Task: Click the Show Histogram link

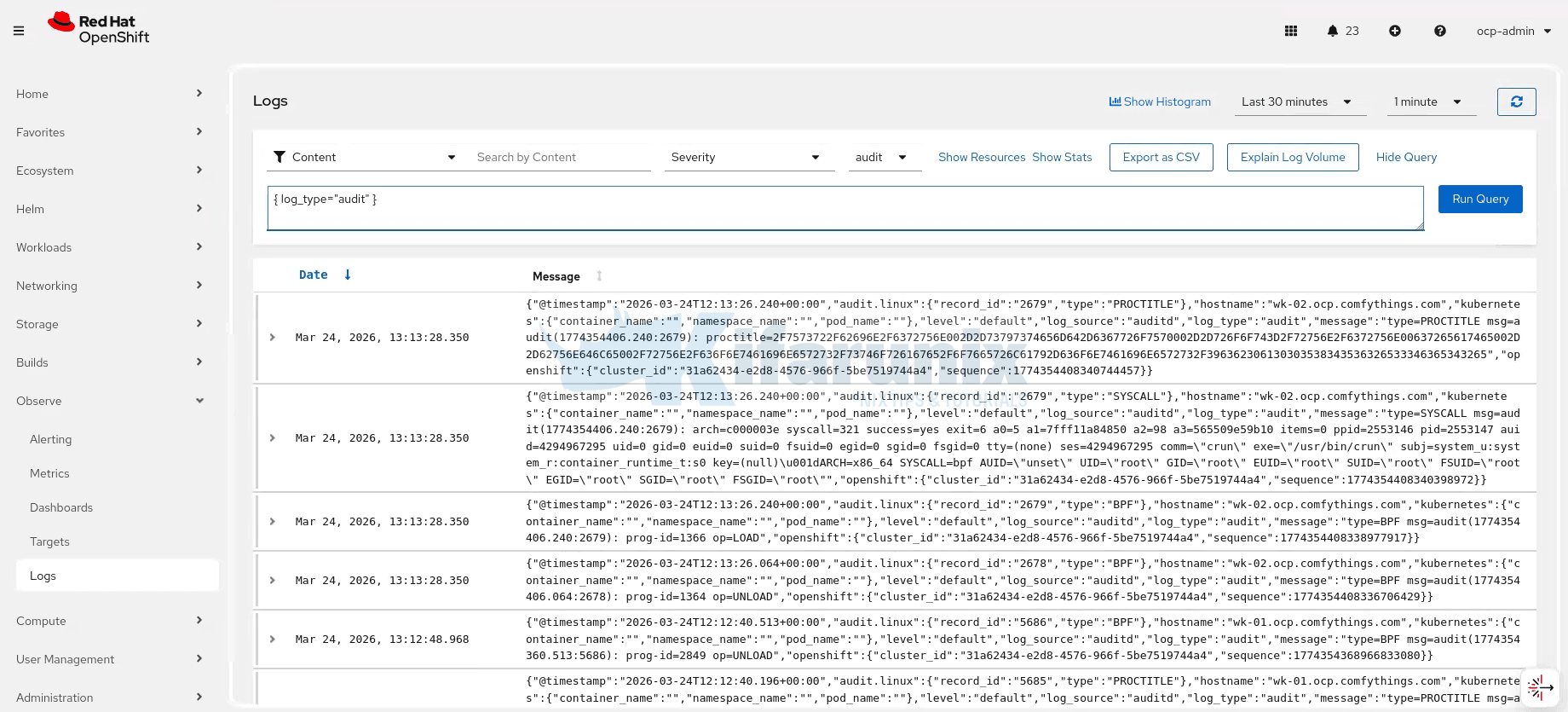Action: pyautogui.click(x=1160, y=101)
